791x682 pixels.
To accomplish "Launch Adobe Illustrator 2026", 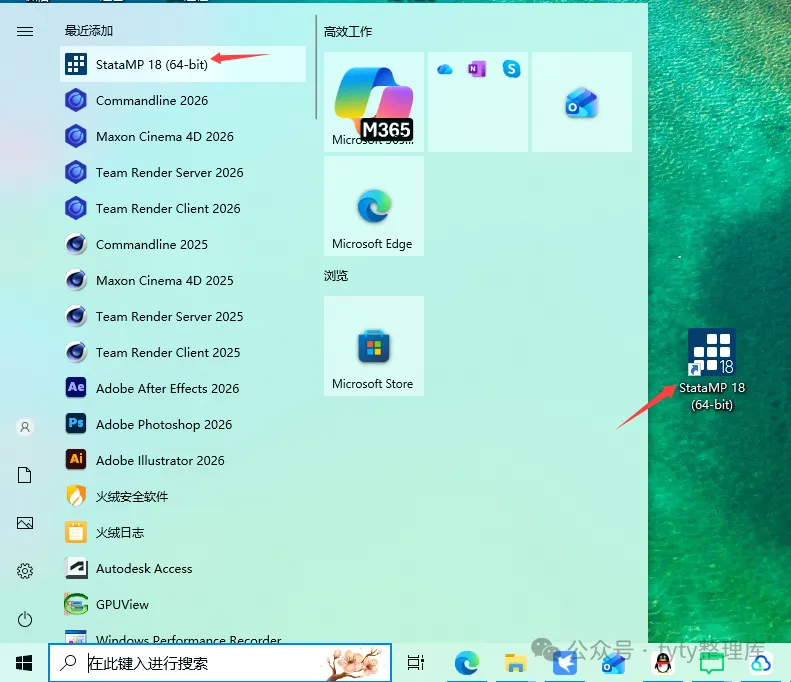I will [183, 460].
